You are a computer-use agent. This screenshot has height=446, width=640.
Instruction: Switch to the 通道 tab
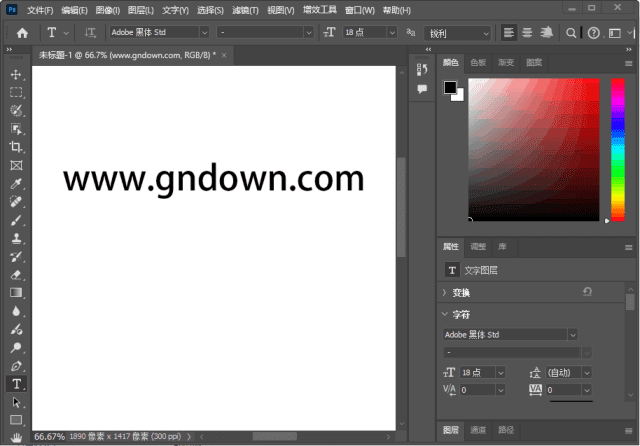(x=478, y=431)
